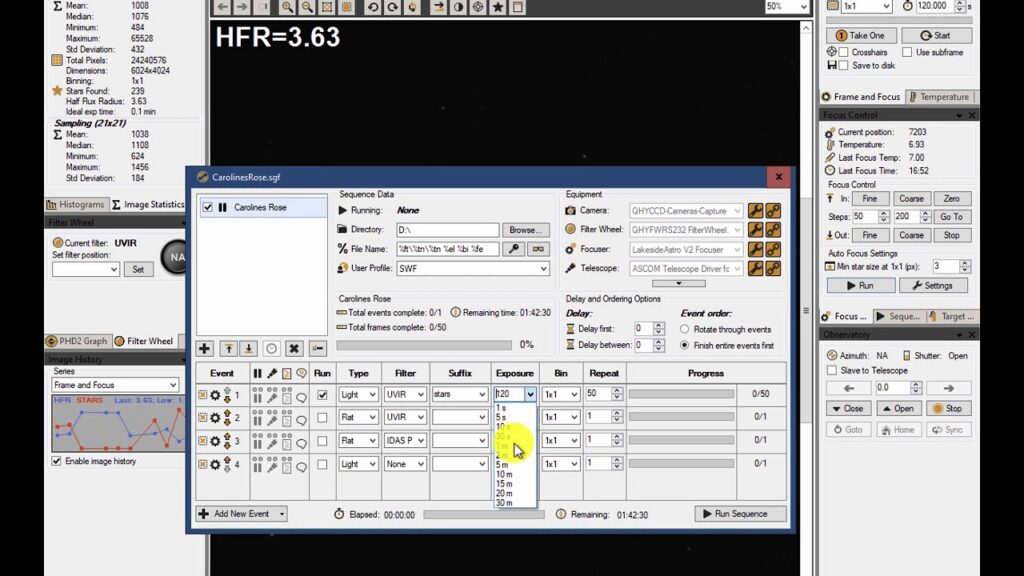This screenshot has height=576, width=1024.
Task: Click the Browse directory button
Action: tap(525, 230)
